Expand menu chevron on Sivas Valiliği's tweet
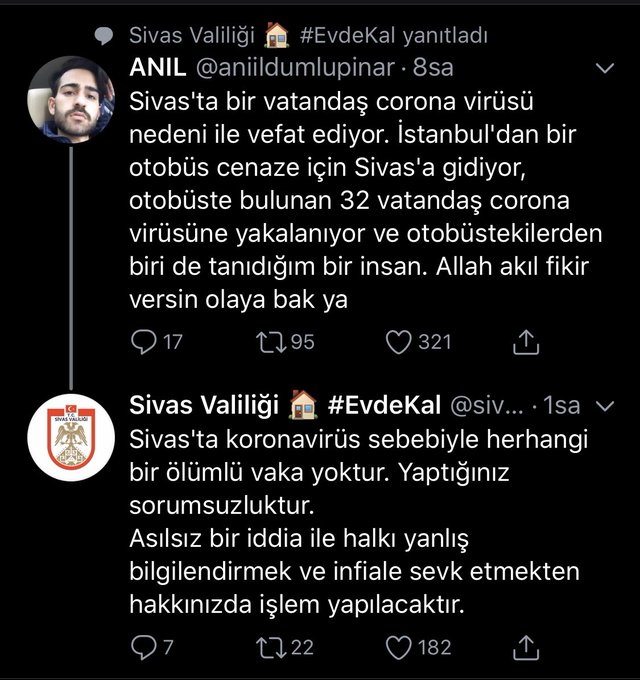Viewport: 640px width, 680px height. point(604,406)
